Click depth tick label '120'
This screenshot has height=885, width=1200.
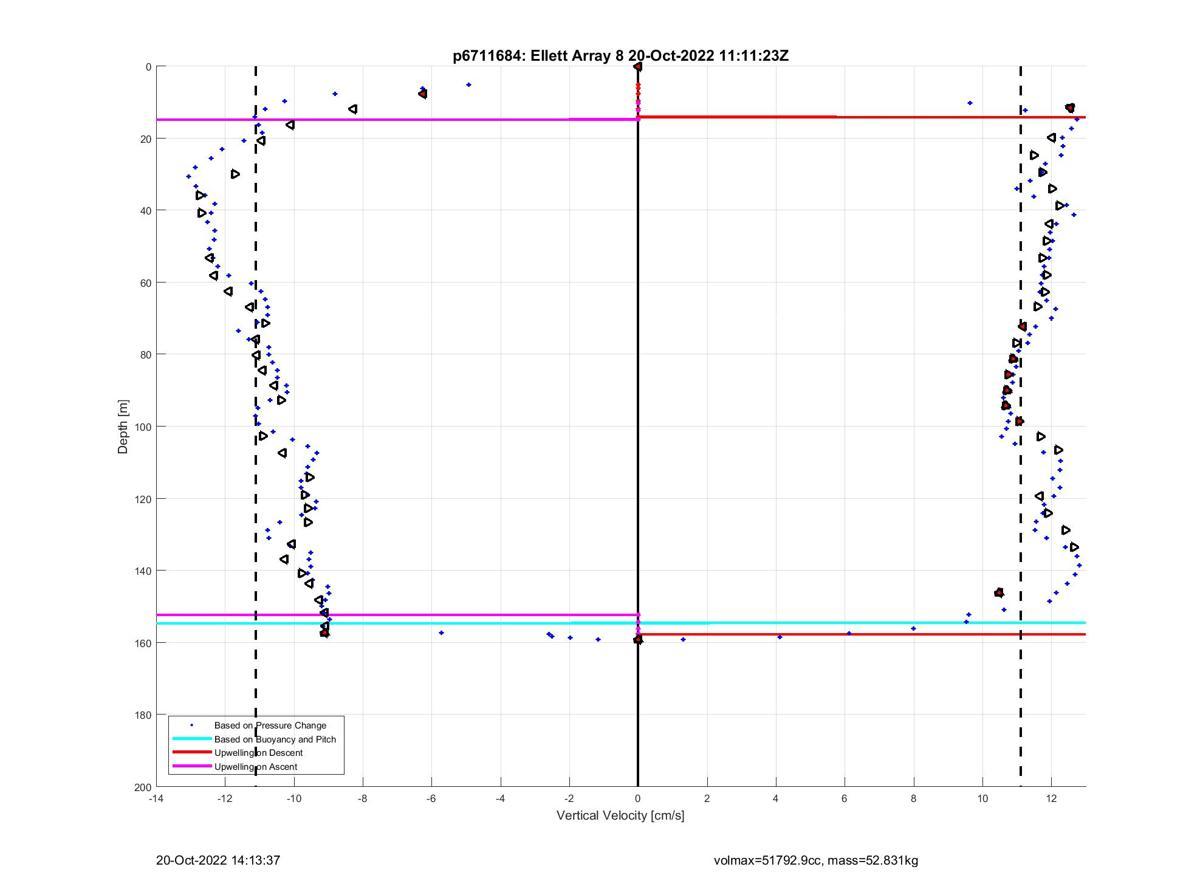point(142,499)
